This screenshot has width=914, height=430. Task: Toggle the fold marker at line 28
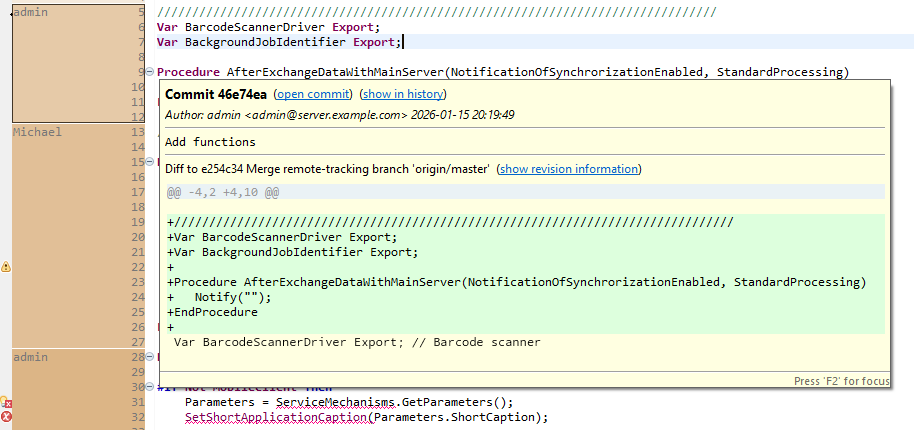(x=150, y=357)
